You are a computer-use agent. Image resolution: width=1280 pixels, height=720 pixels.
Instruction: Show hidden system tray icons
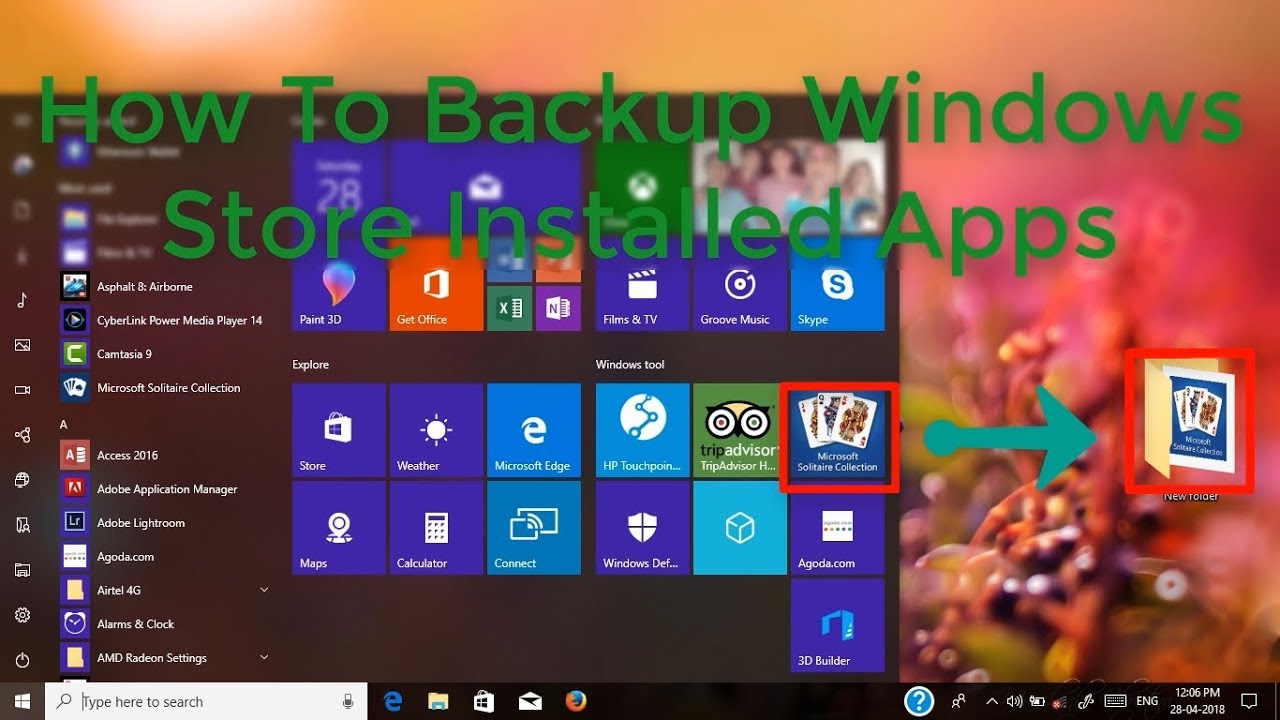coord(992,701)
